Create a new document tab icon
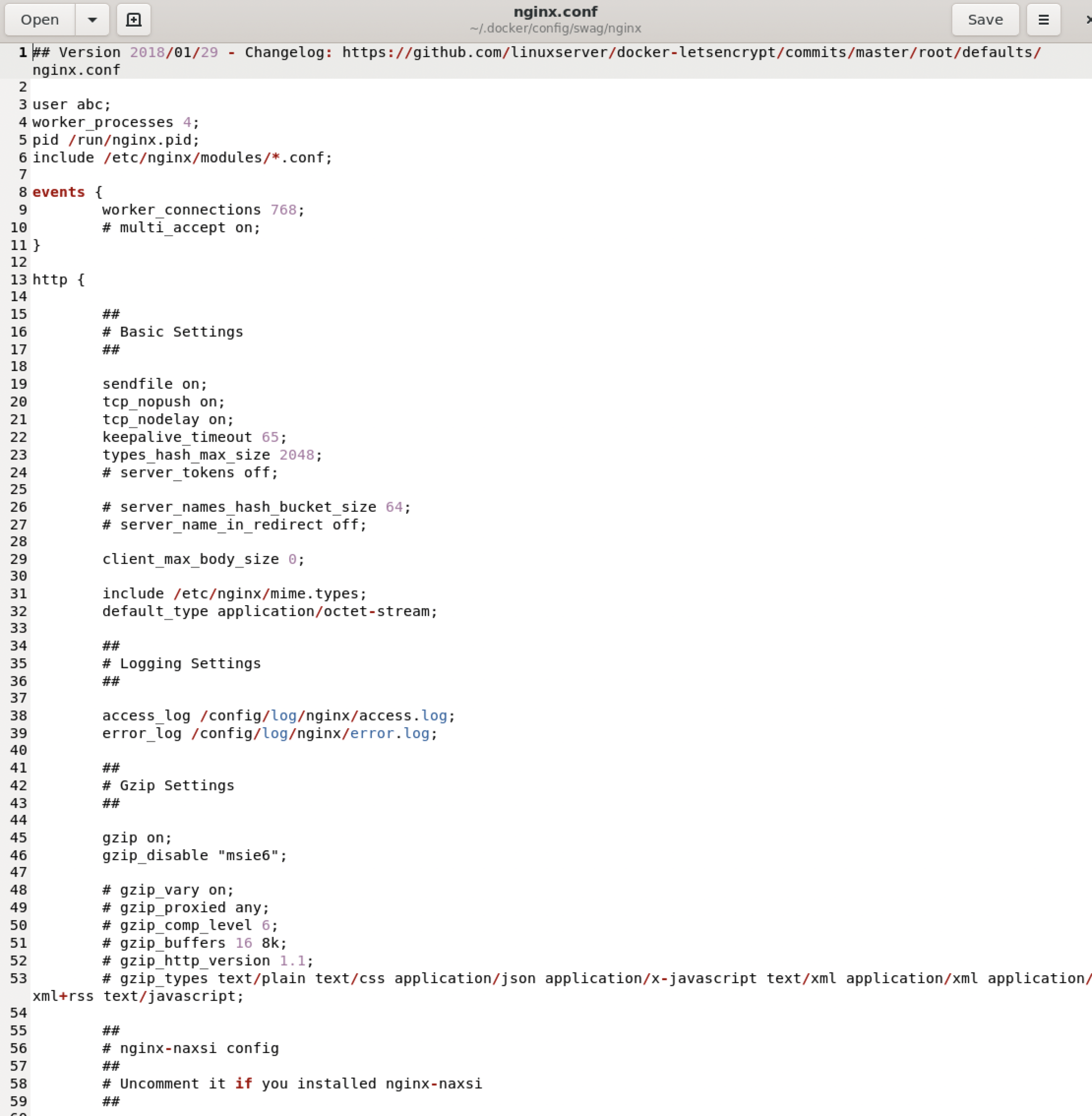The width and height of the screenshot is (1092, 1116). tap(133, 20)
